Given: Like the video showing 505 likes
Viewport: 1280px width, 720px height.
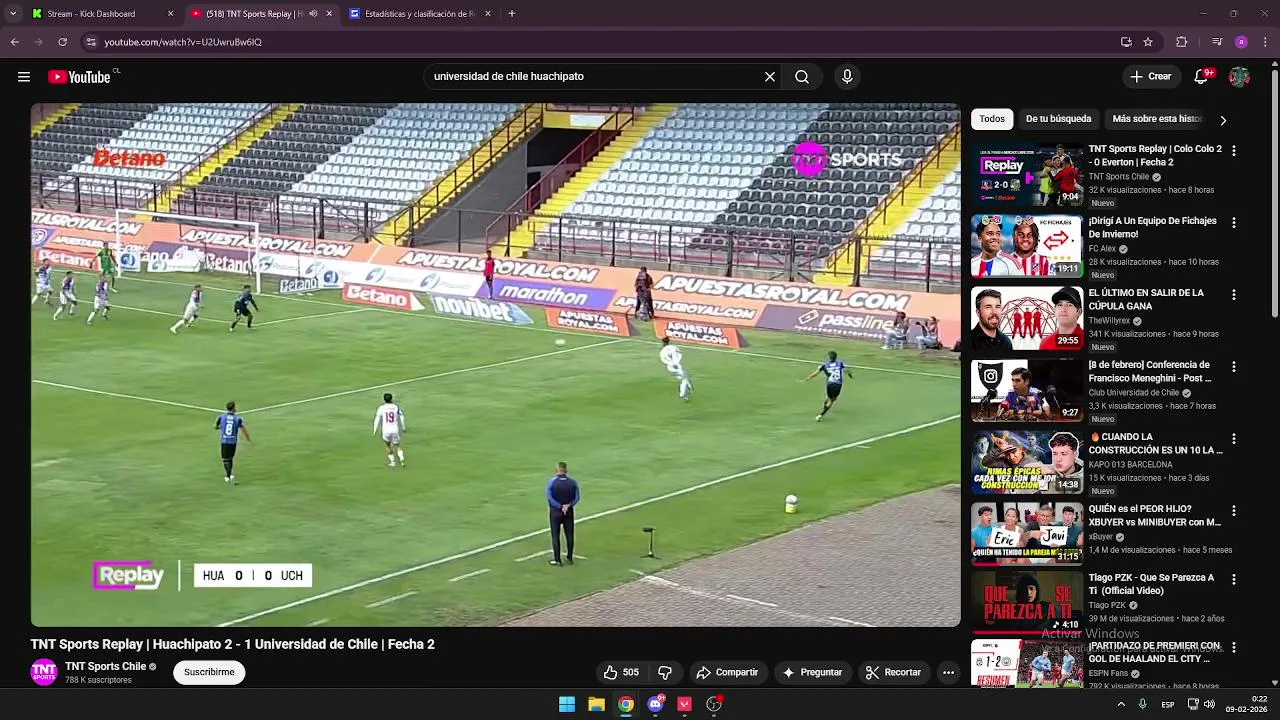Looking at the screenshot, I should 620,672.
